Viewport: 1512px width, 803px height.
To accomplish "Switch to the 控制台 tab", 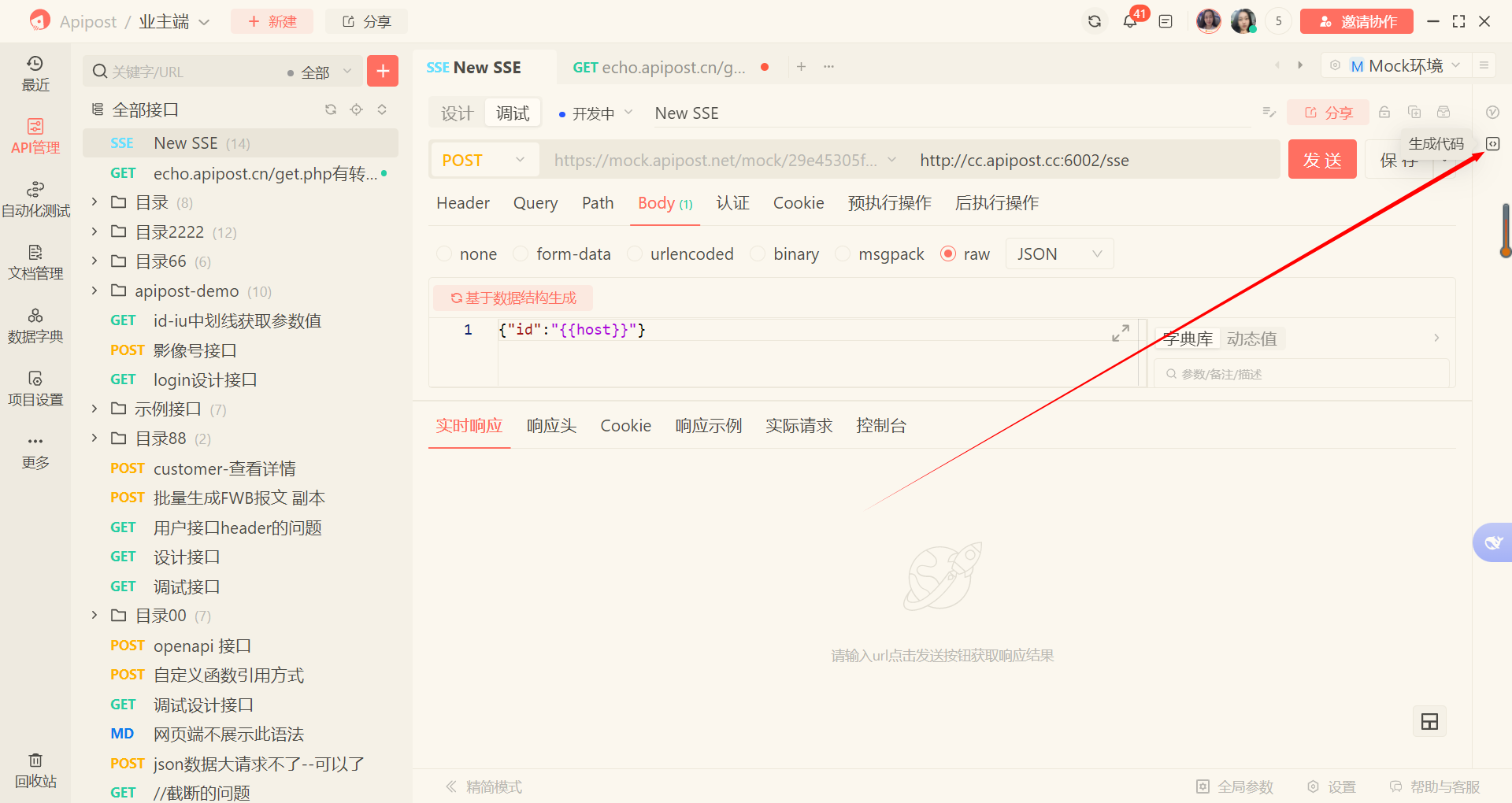I will pyautogui.click(x=881, y=426).
